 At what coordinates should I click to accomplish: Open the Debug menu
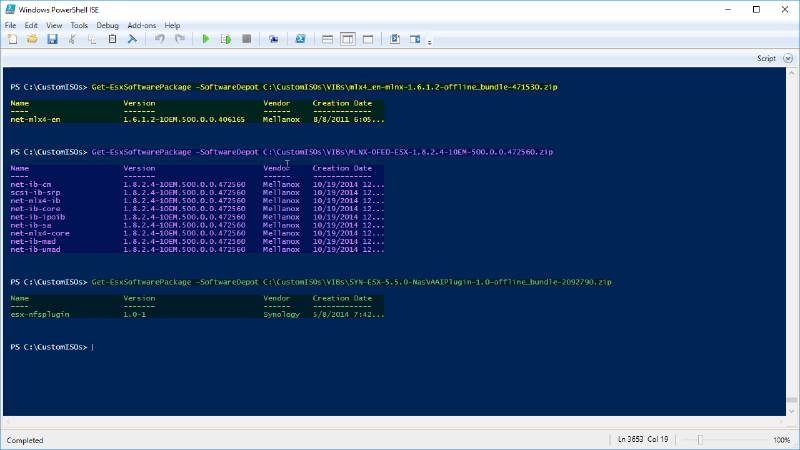[108, 26]
